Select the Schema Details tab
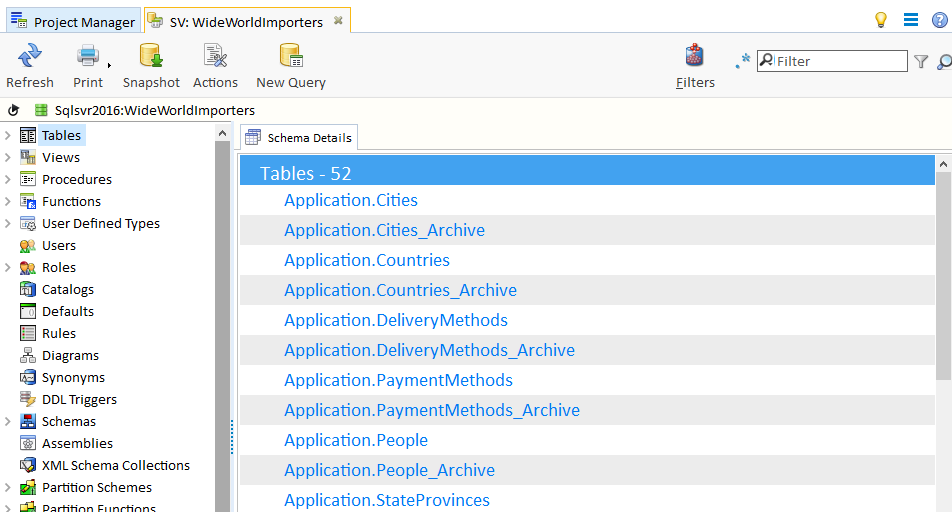Screen dimensions: 952x512 click(298, 138)
